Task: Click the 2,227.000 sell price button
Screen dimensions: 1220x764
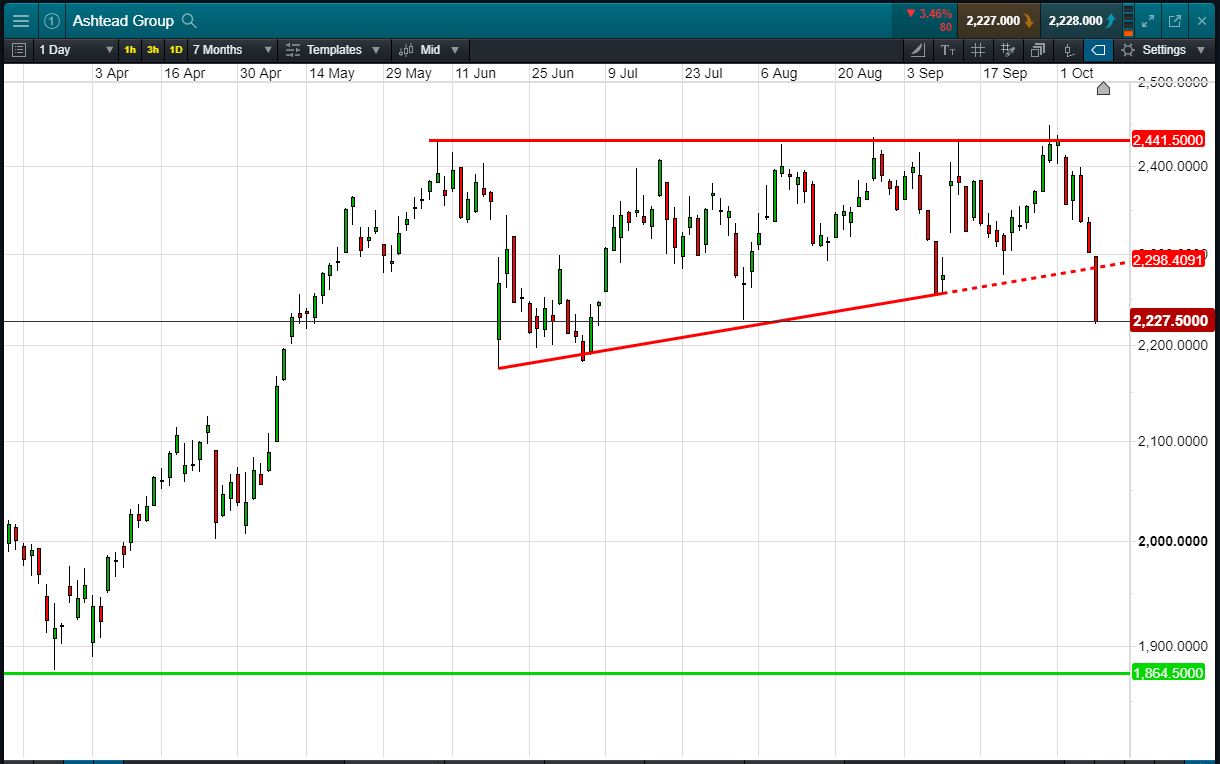Action: tap(999, 20)
